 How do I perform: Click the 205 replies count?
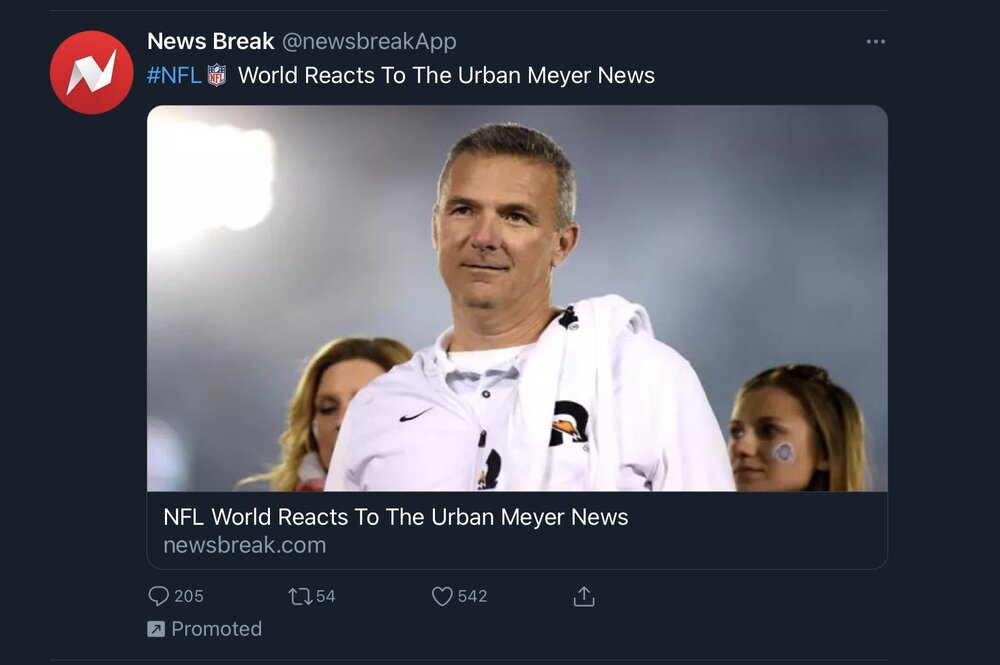(x=189, y=596)
